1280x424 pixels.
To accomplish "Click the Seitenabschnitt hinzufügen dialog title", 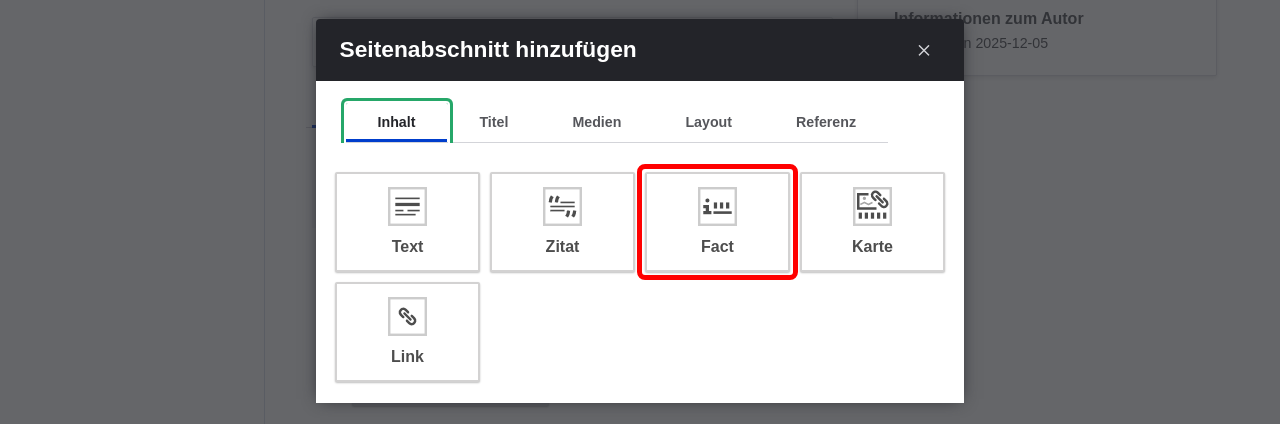I will pyautogui.click(x=488, y=50).
